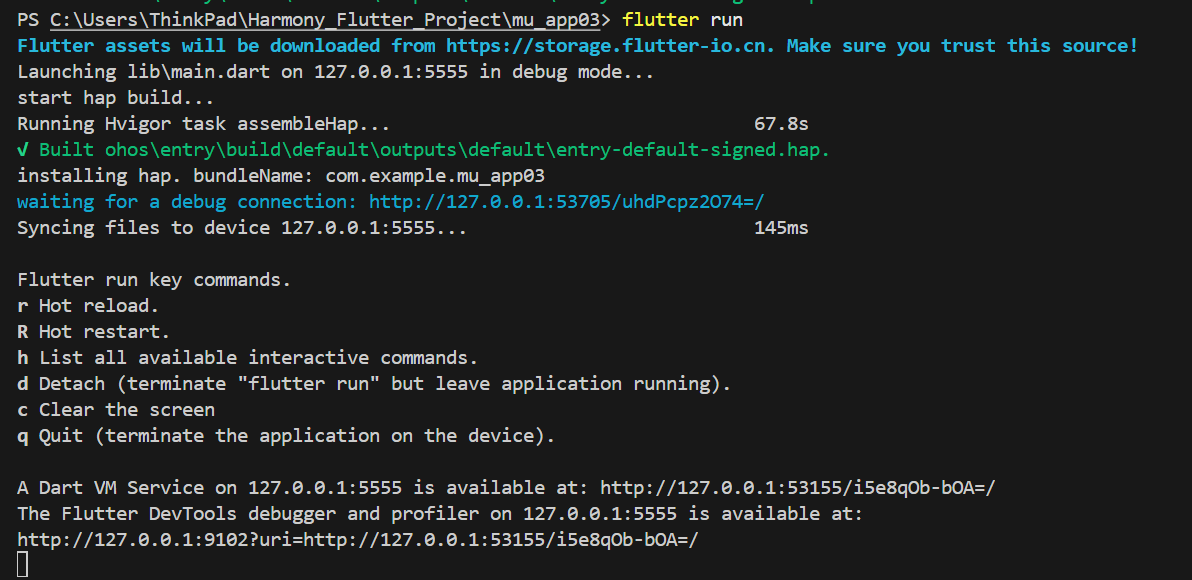This screenshot has width=1192, height=580.
Task: Click the 'd Detach' command line
Action: [x=374, y=384]
